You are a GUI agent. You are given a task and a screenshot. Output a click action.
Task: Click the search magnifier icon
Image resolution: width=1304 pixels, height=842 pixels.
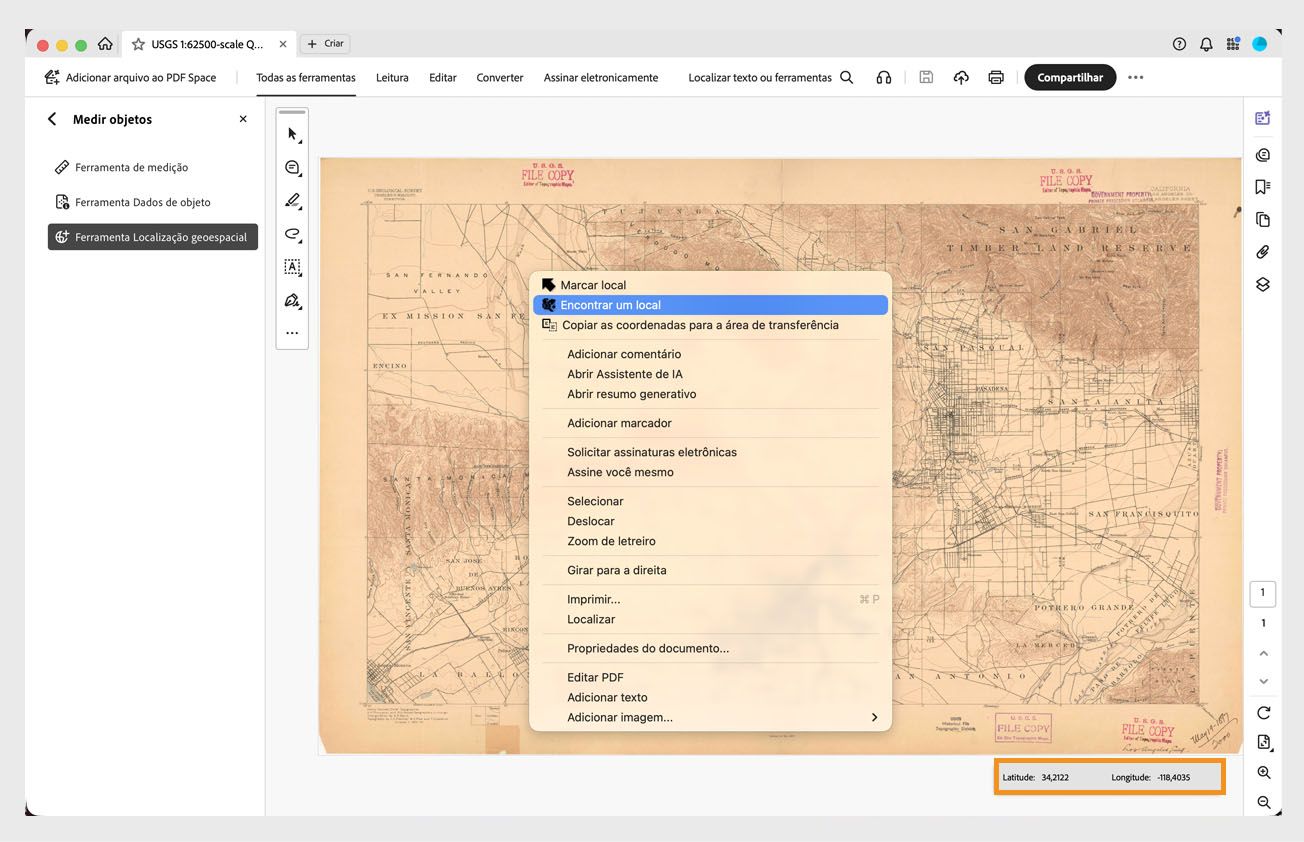pos(847,77)
